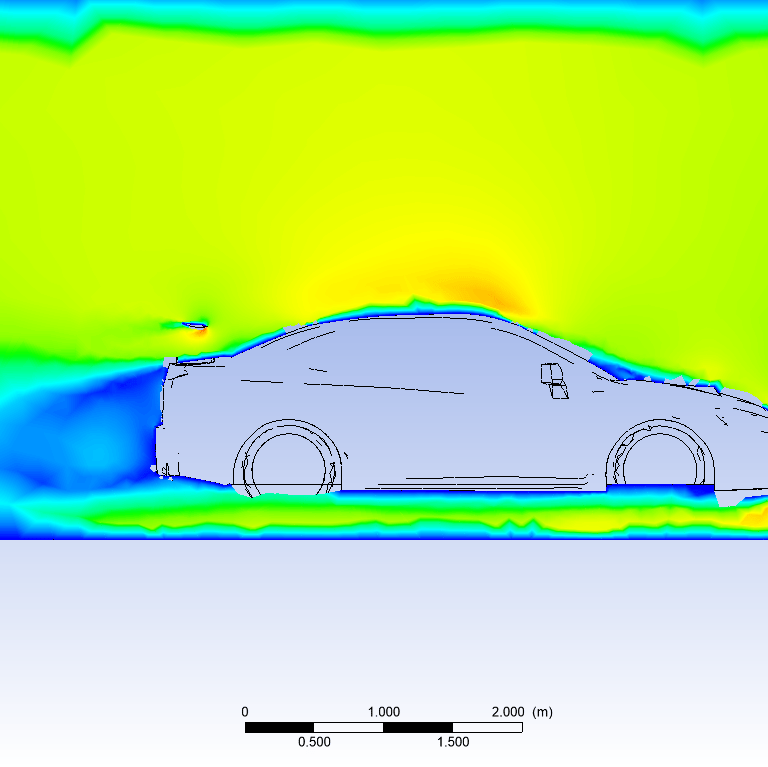The width and height of the screenshot is (768, 767).
Task: Click the car's side mirror outline
Action: pos(554,381)
